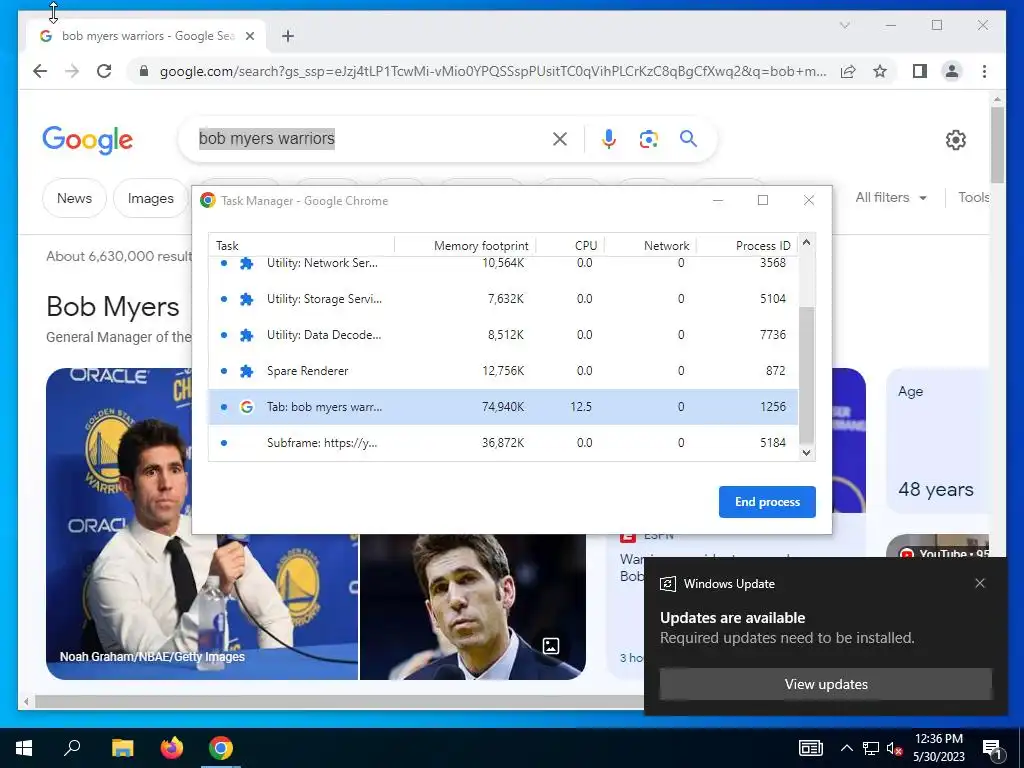
Task: Open File Explorer from taskbar
Action: [122, 748]
